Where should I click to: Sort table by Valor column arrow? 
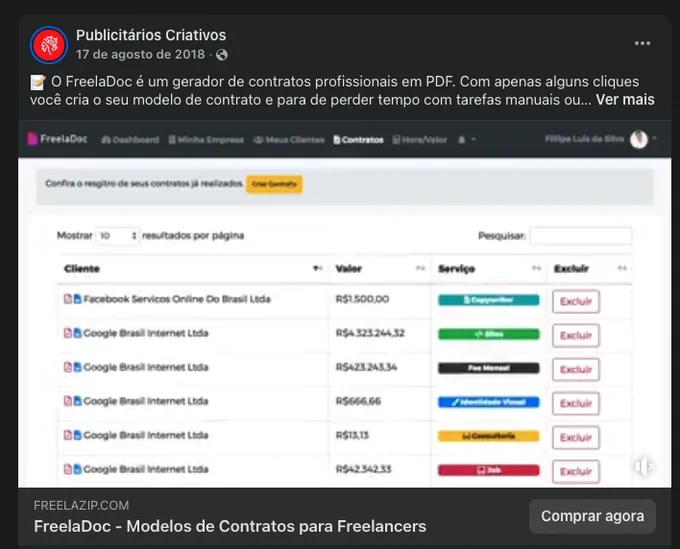[420, 268]
